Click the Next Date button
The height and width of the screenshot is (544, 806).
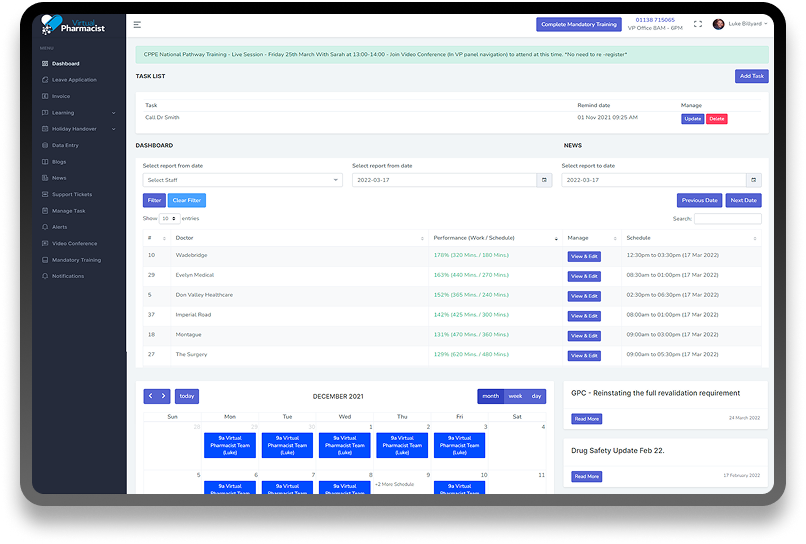coord(743,200)
